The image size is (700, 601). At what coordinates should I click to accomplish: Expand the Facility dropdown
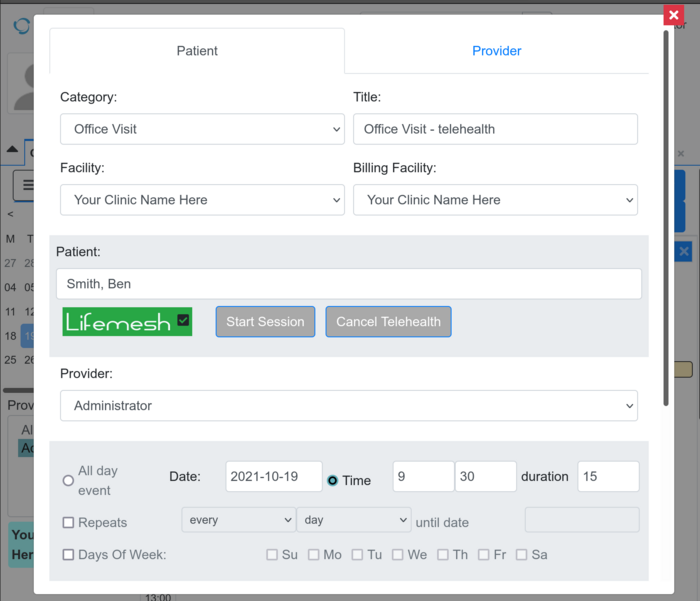coord(202,200)
